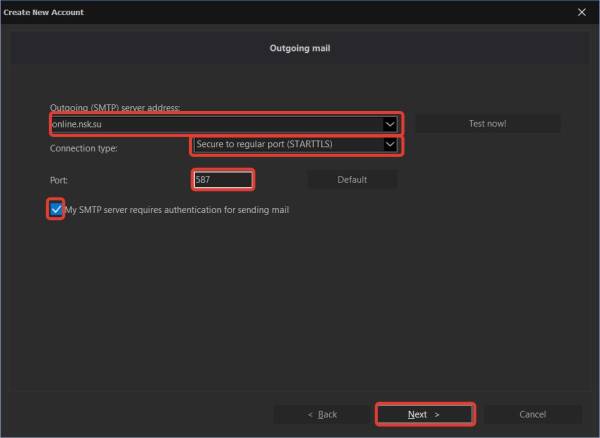Click the Outgoing mail header banner
Image resolution: width=600 pixels, height=438 pixels.
(298, 47)
